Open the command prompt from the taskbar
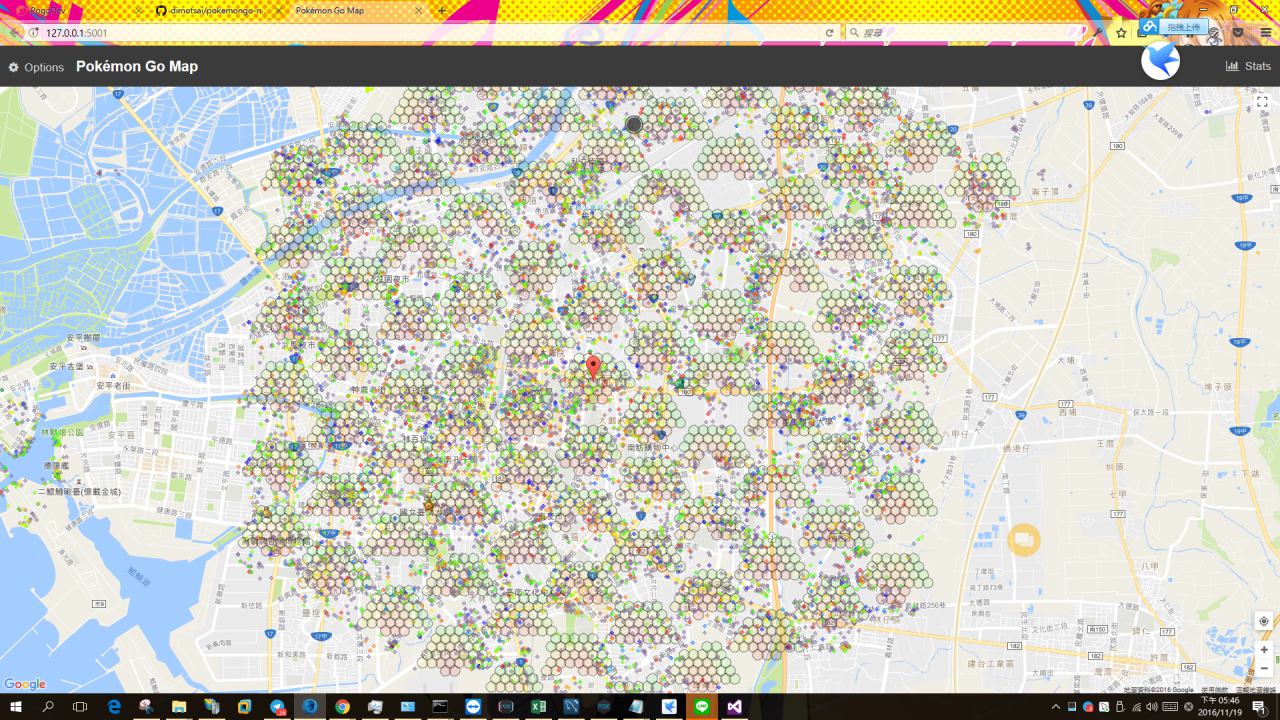 440,706
